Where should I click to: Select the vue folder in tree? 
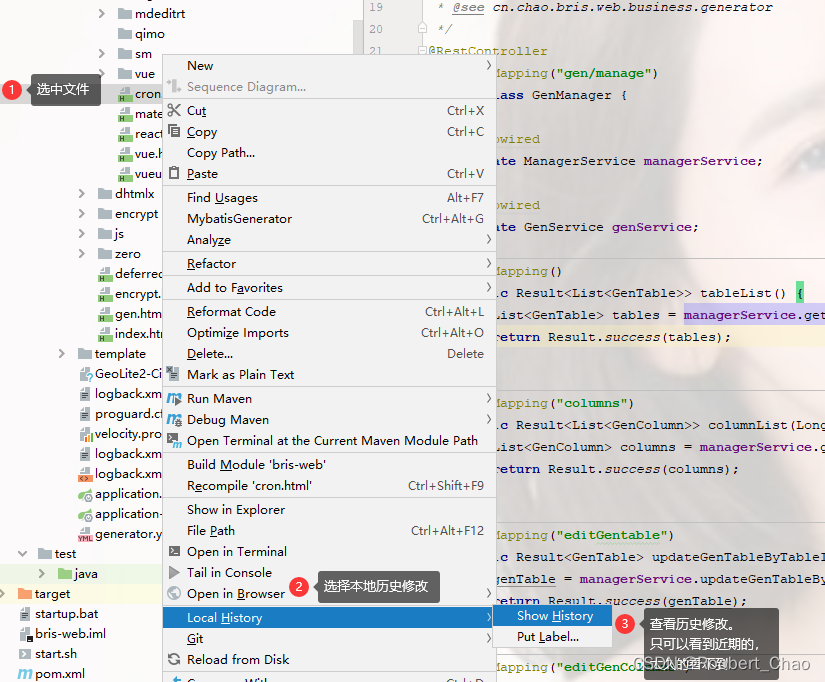137,74
